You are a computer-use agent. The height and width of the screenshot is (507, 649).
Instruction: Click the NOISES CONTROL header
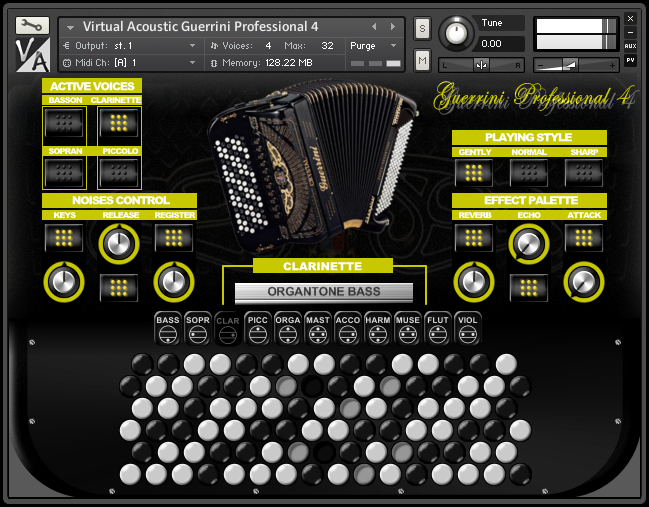[x=120, y=200]
